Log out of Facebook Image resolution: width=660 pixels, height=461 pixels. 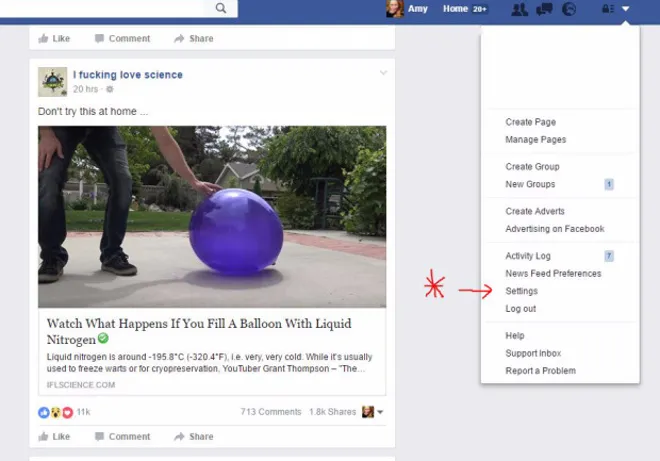[x=521, y=309]
